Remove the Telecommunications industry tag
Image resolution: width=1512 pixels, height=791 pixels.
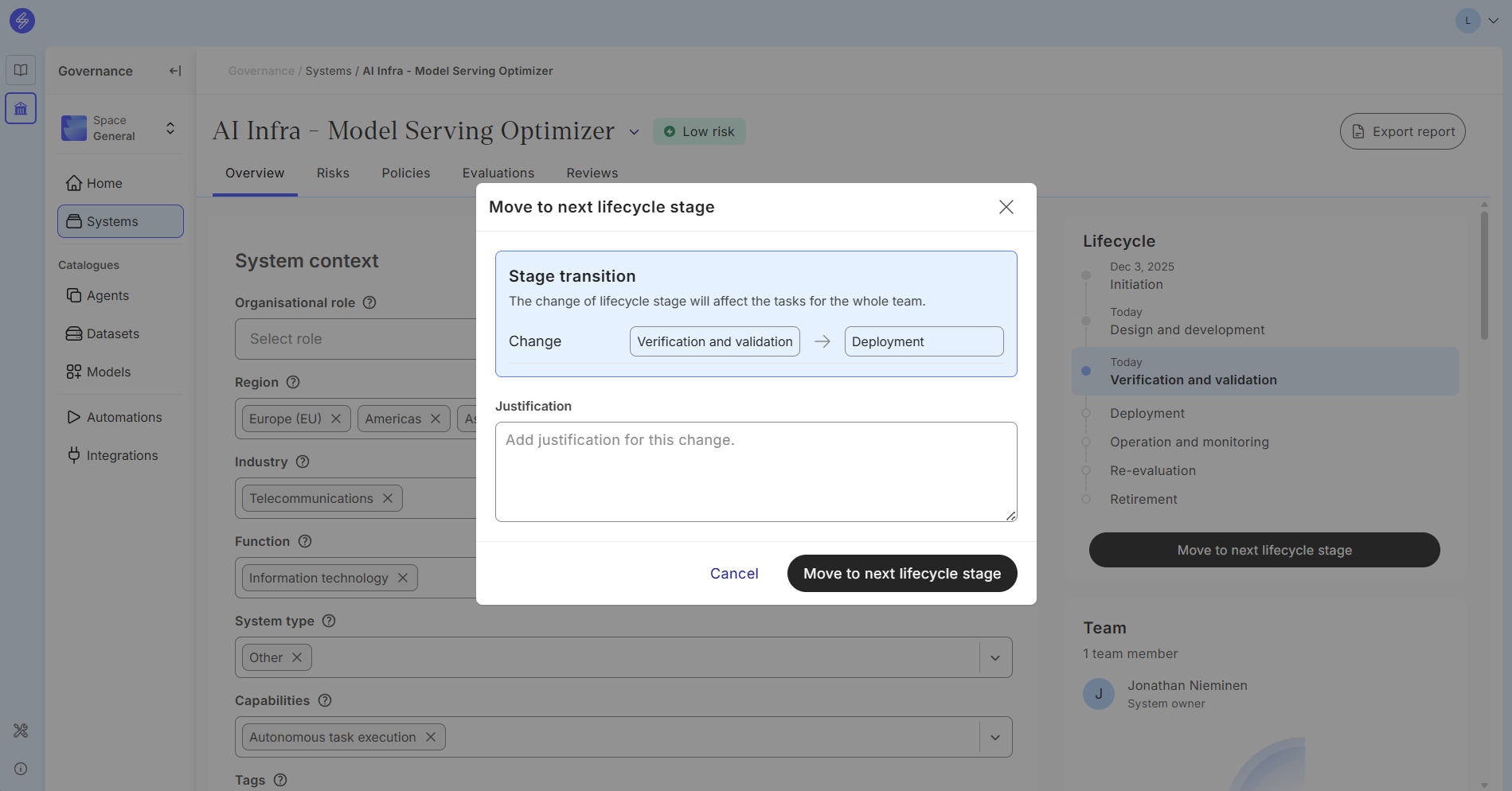pos(388,498)
